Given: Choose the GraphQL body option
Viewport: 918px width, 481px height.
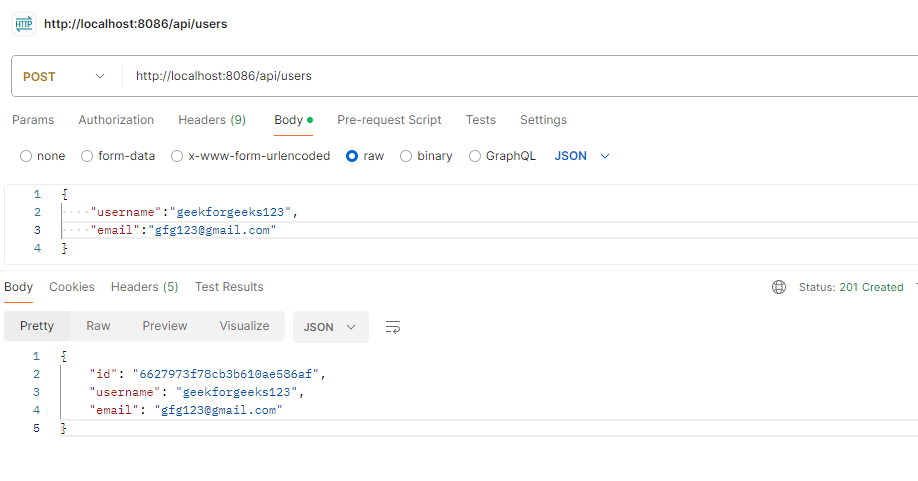Looking at the screenshot, I should 475,156.
